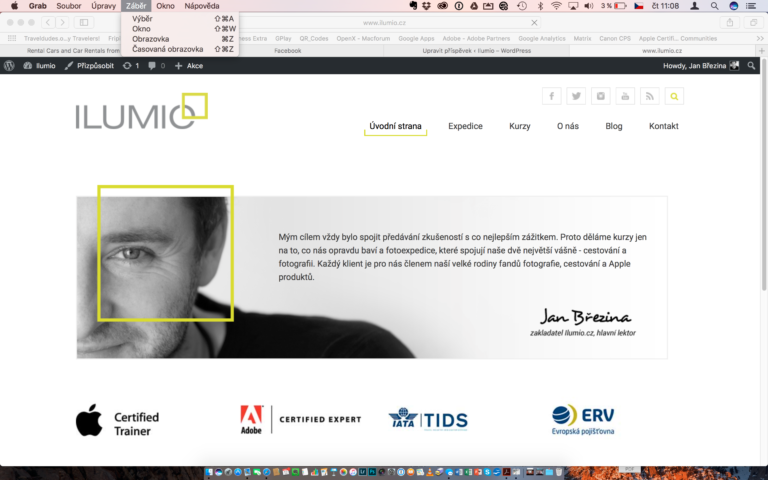This screenshot has width=768, height=480.
Task: Click the YouTube social icon
Action: [x=625, y=96]
